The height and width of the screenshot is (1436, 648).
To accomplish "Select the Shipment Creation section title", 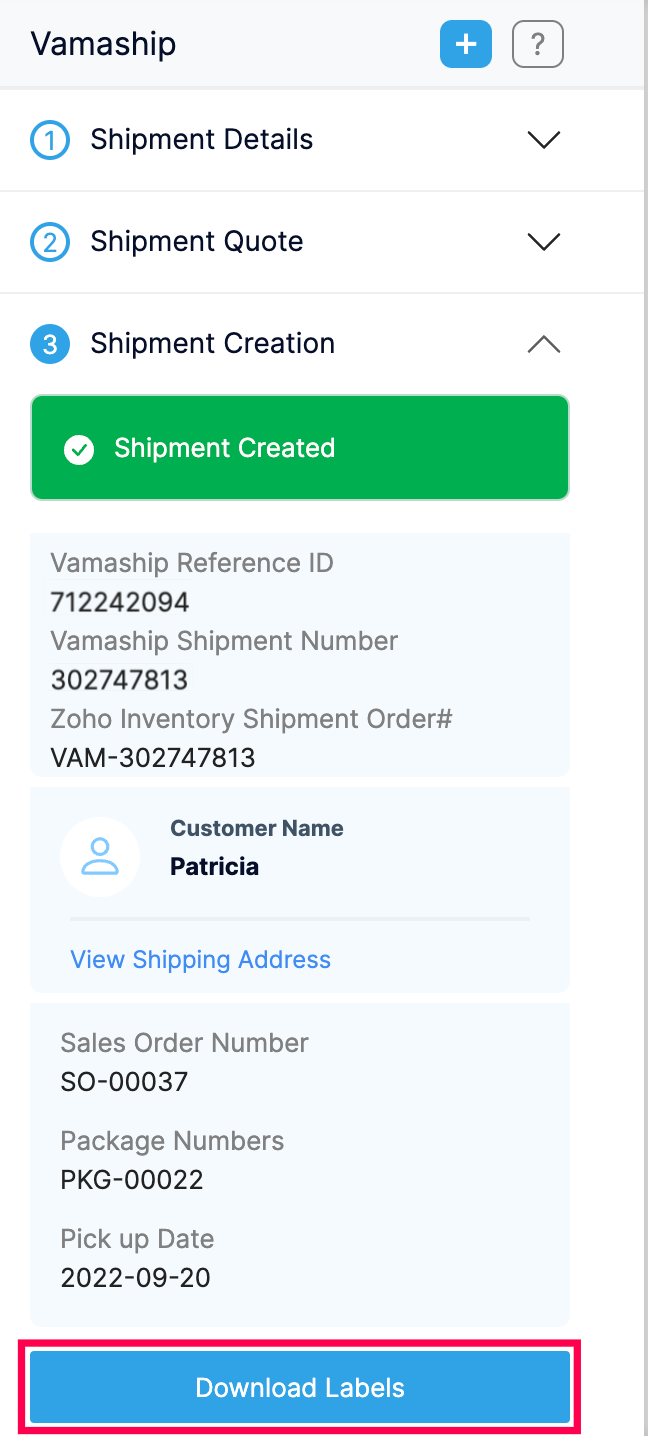I will coord(212,344).
